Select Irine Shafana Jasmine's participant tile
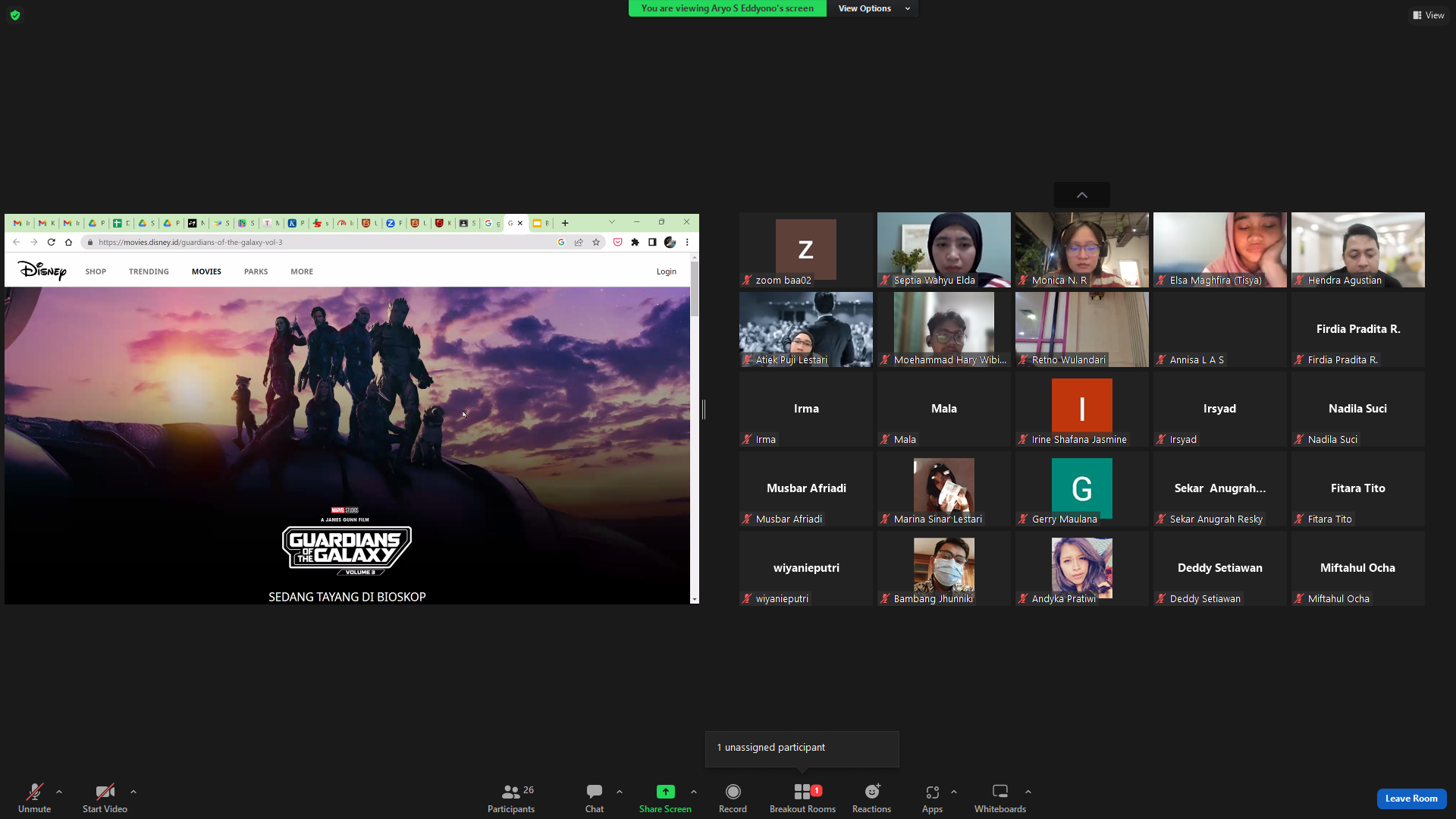 tap(1082, 409)
